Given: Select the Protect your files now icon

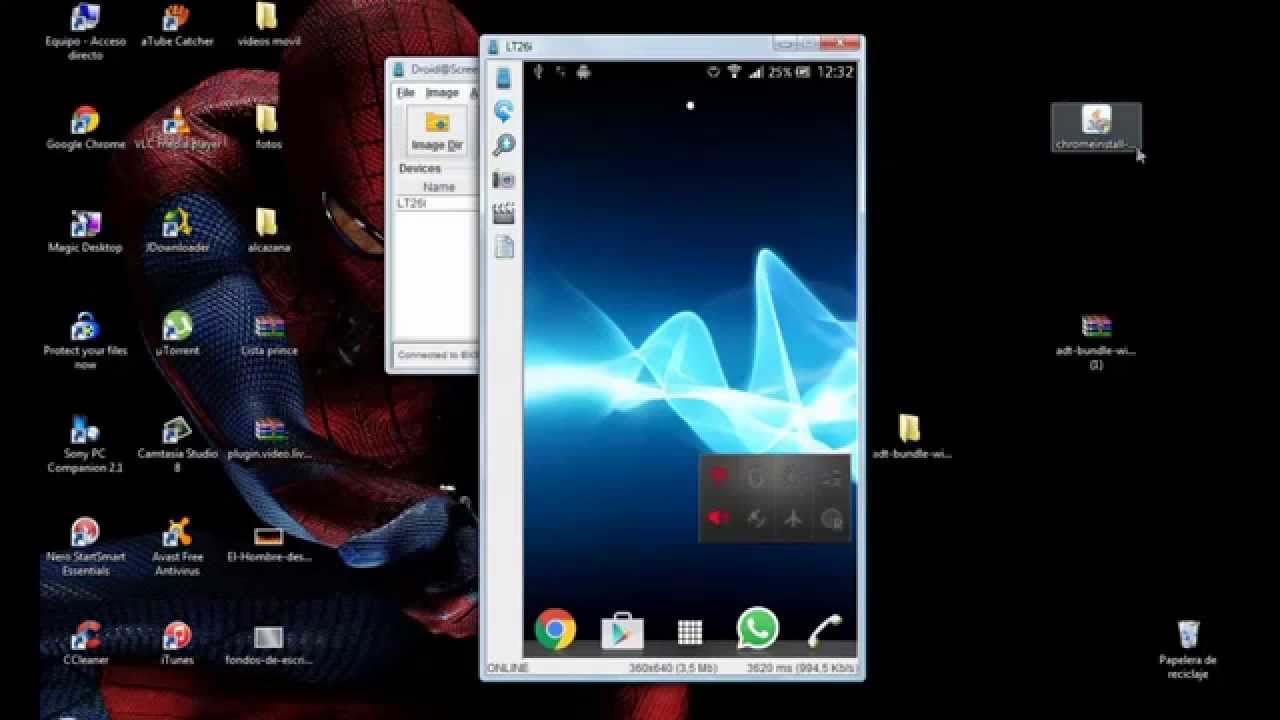Looking at the screenshot, I should [x=85, y=341].
